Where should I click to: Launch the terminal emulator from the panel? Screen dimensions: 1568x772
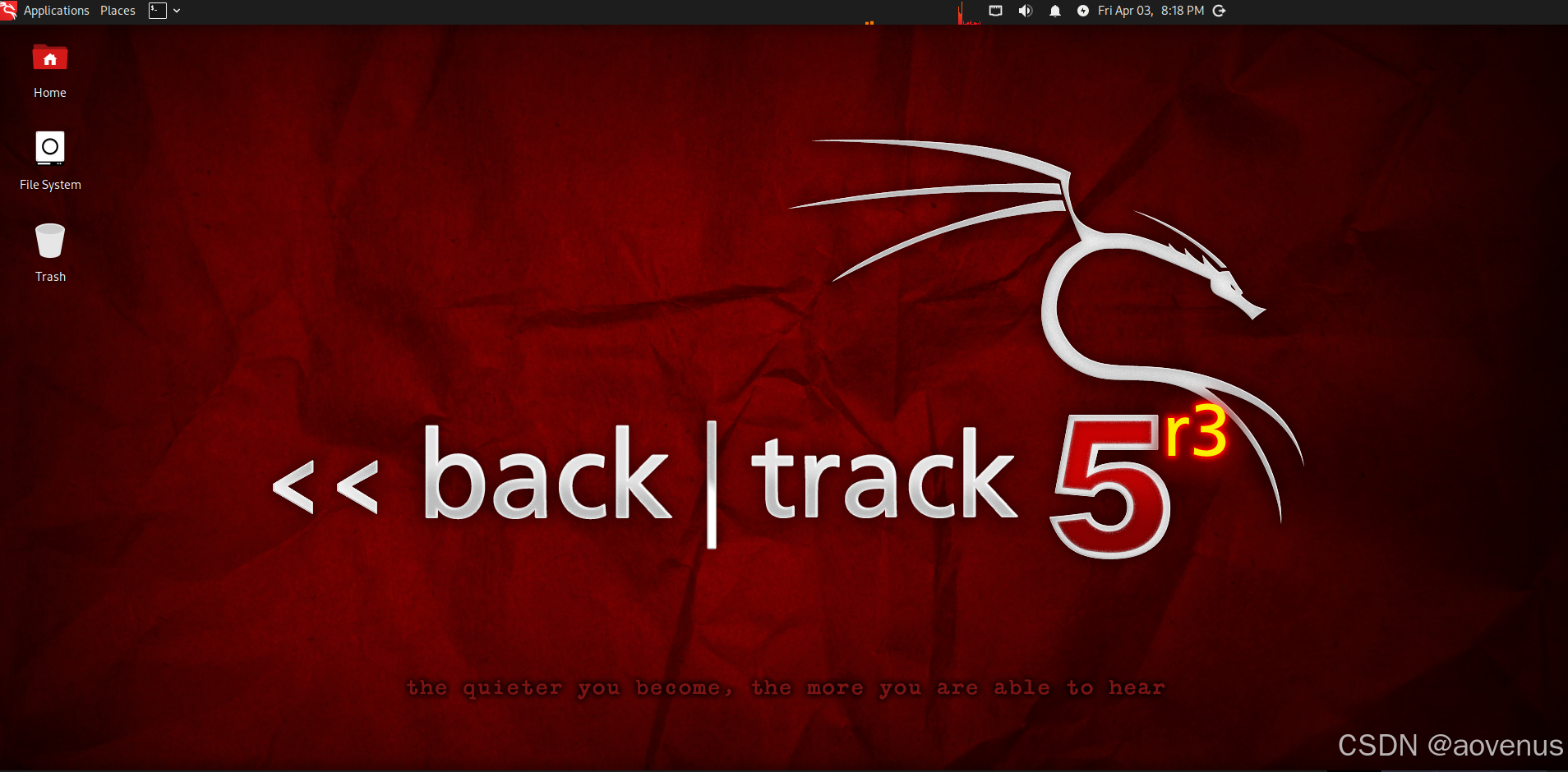158,11
